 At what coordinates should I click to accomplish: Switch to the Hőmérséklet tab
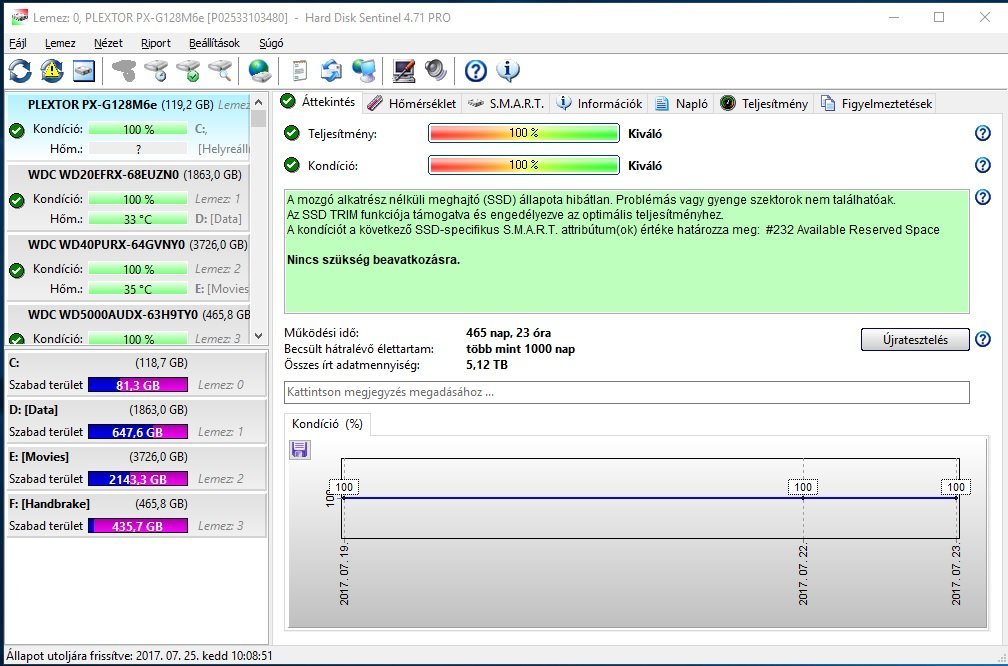[x=413, y=104]
